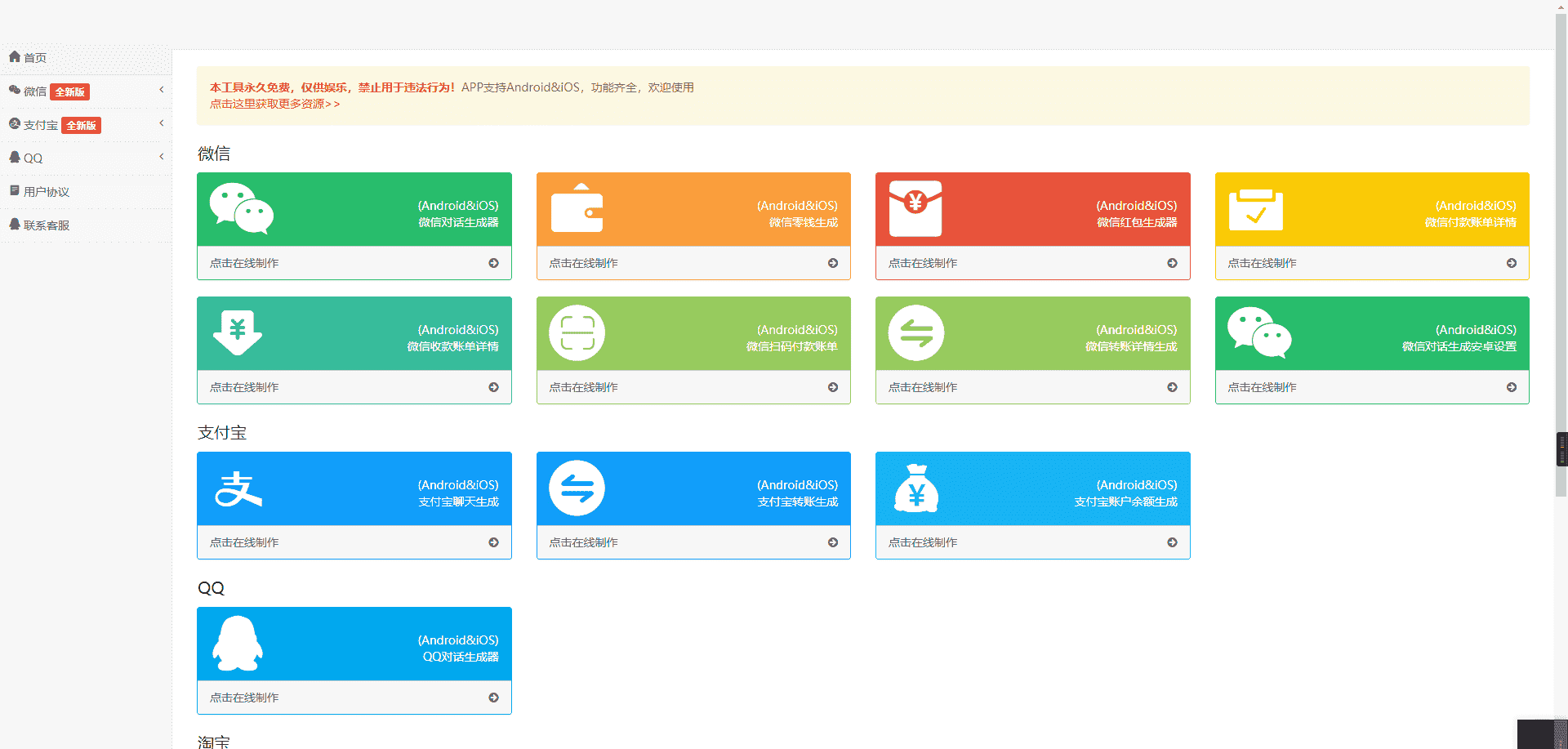Open 首页 in the sidebar
This screenshot has width=1568, height=749.
click(34, 58)
